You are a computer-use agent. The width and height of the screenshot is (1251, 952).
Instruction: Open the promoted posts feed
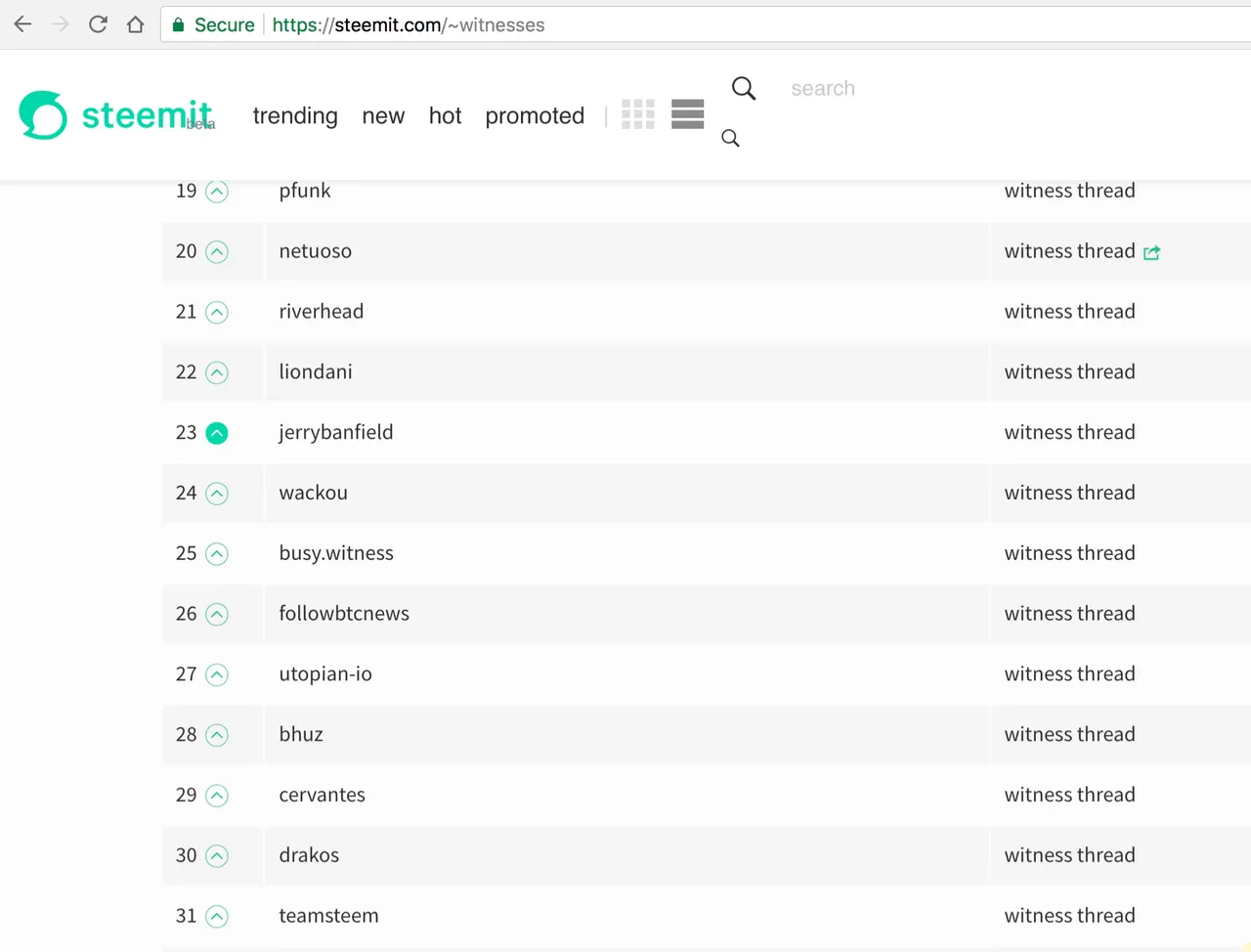click(x=535, y=115)
